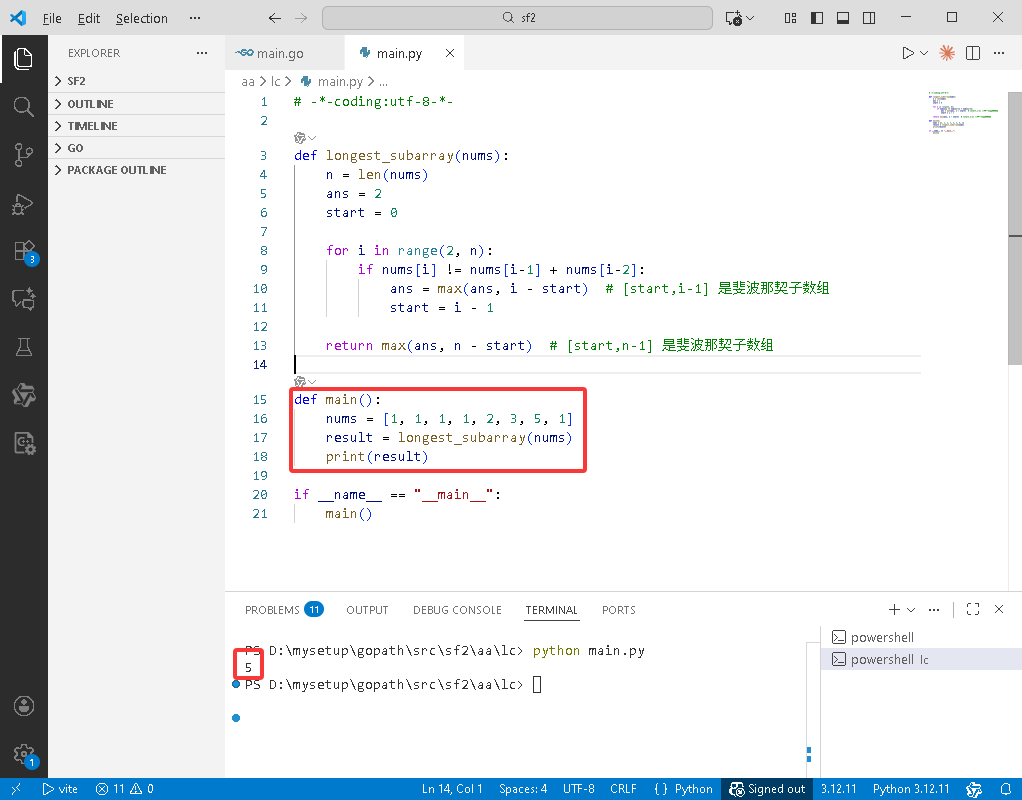Click the vite status bar button

pos(60,789)
